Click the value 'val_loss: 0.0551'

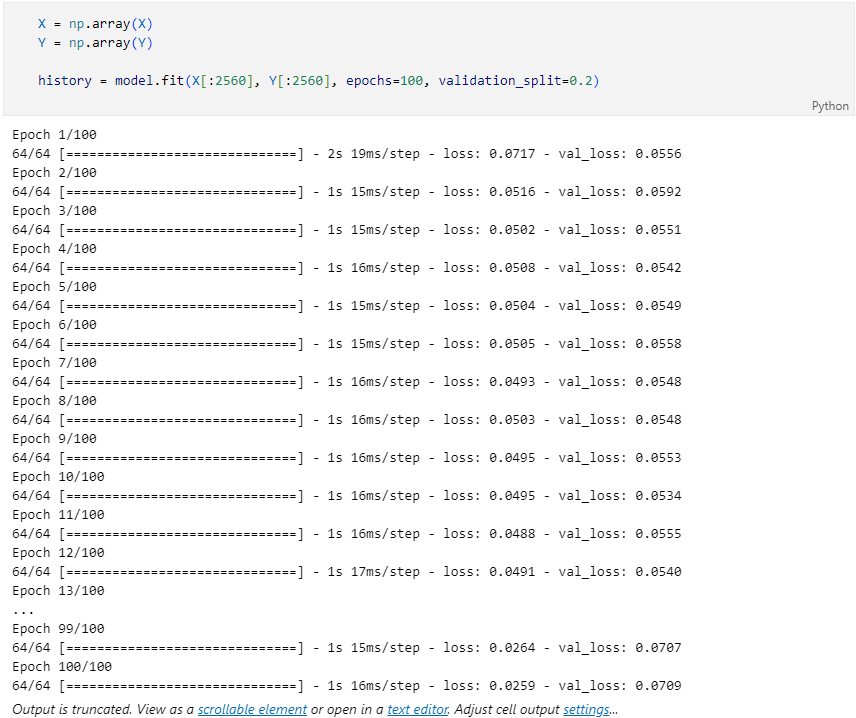(x=620, y=229)
